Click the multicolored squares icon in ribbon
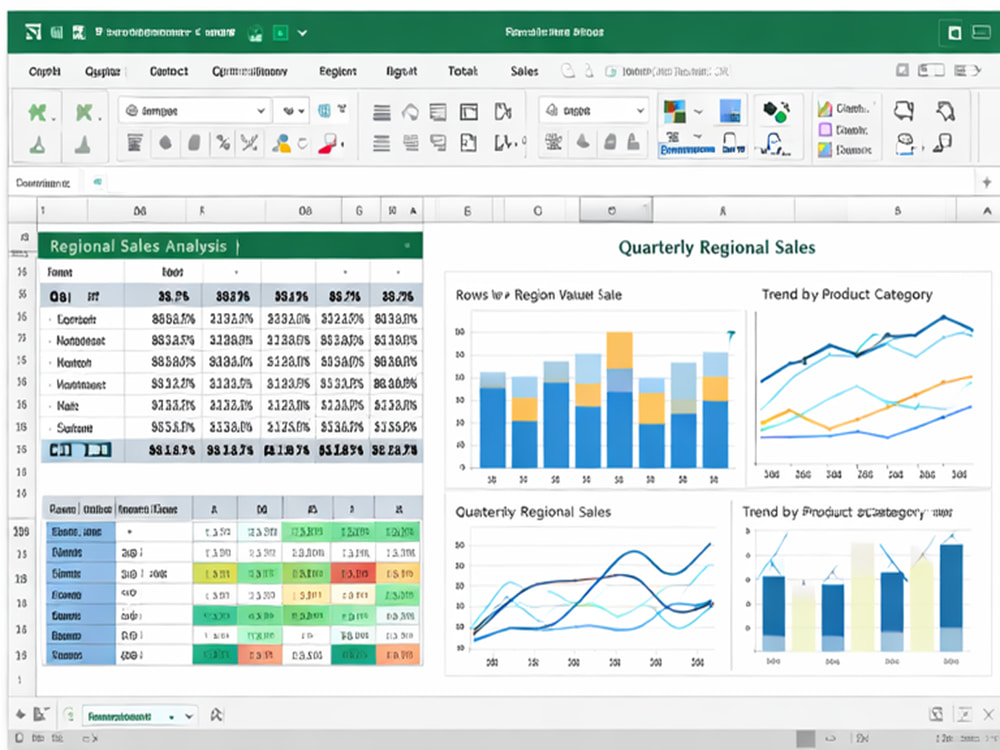This screenshot has width=1000, height=750. (x=674, y=111)
